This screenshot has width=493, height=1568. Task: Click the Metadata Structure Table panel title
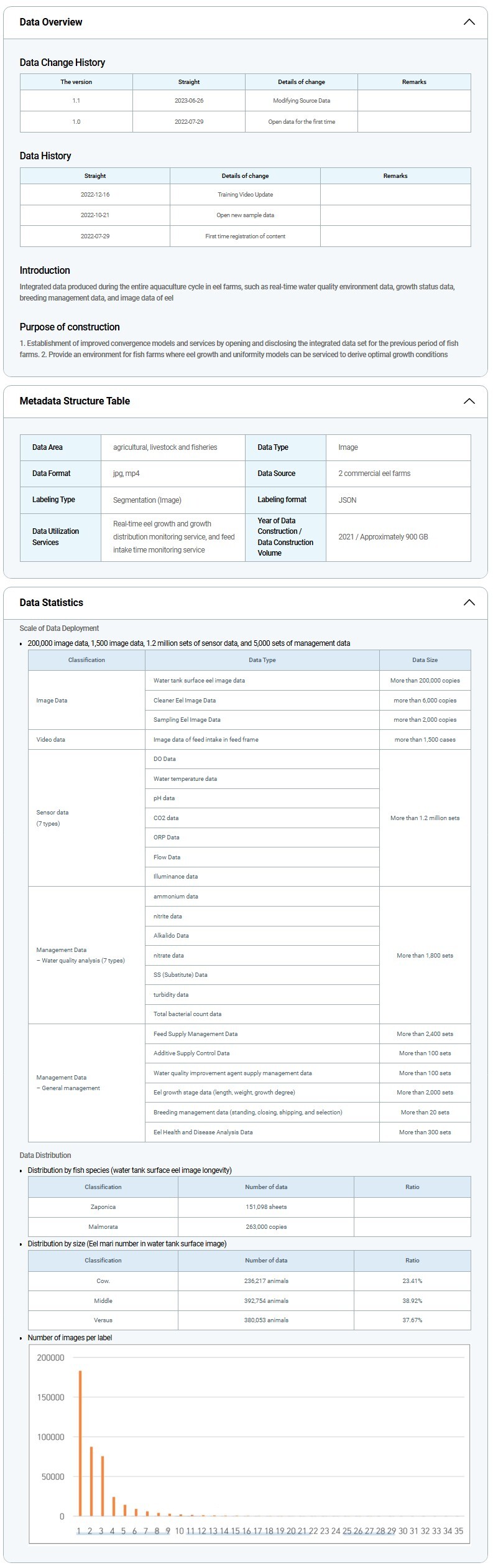[75, 401]
